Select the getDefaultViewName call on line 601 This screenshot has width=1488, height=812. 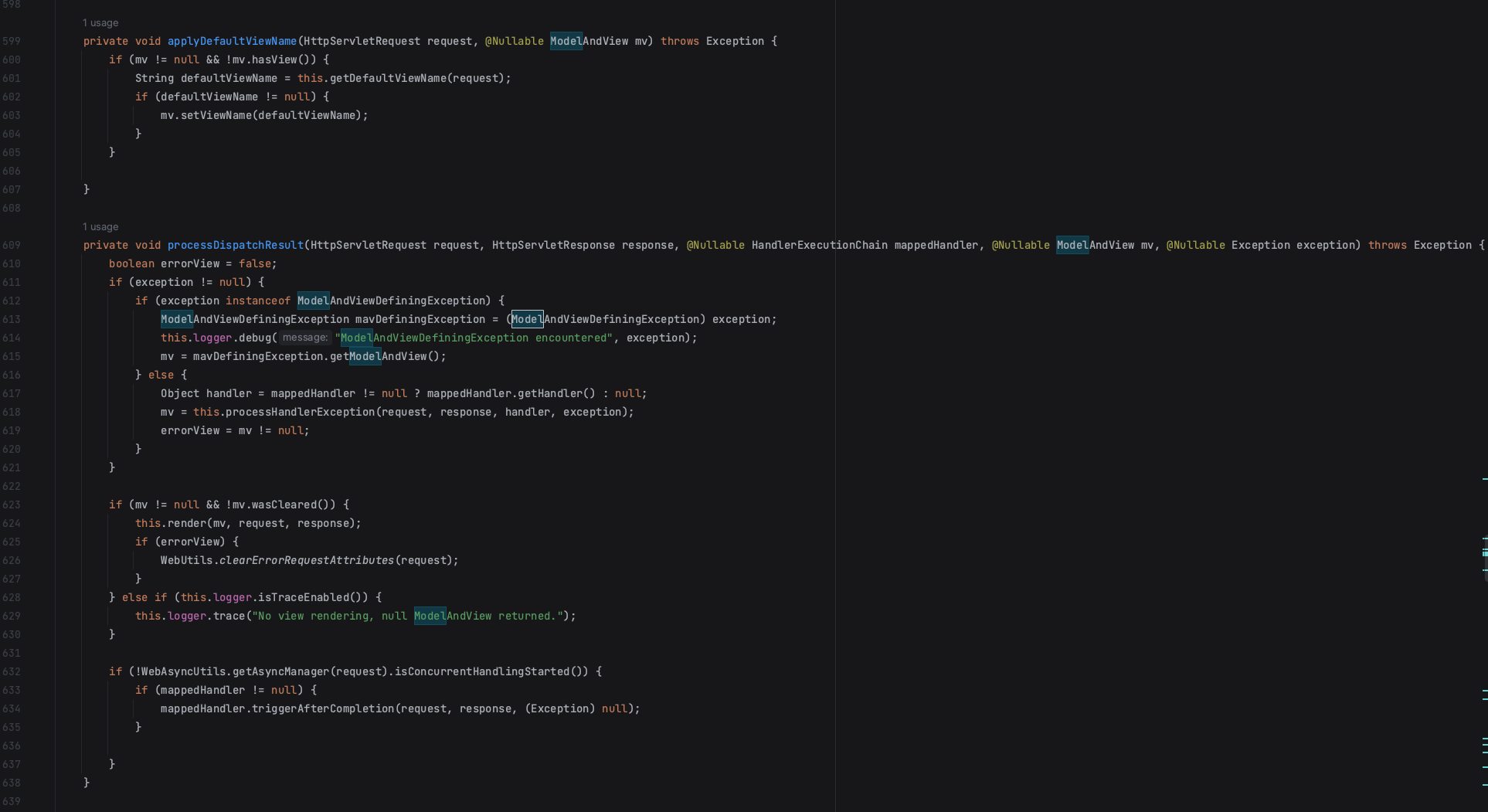[388, 78]
